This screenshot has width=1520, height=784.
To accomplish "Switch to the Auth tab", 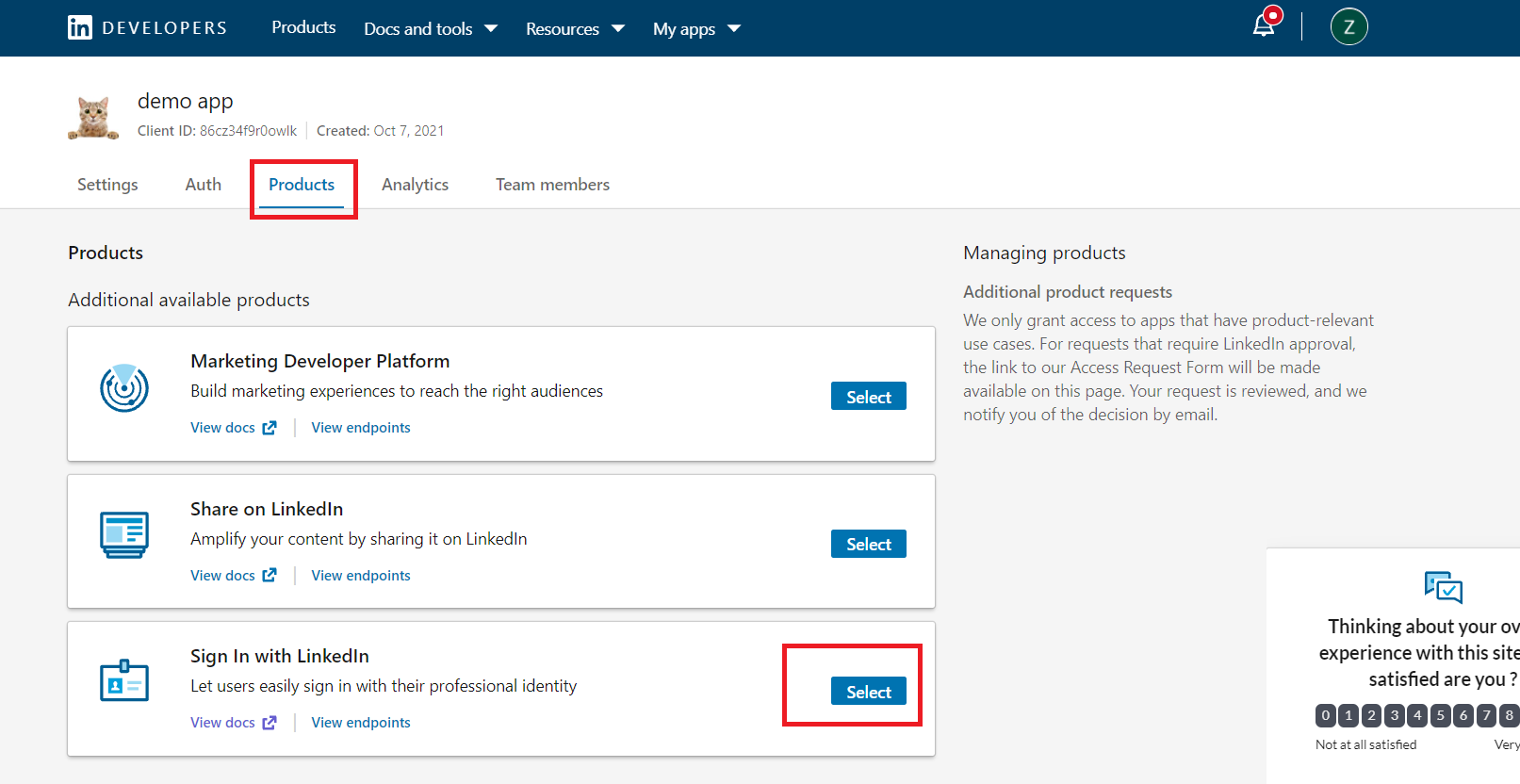I will click(203, 185).
